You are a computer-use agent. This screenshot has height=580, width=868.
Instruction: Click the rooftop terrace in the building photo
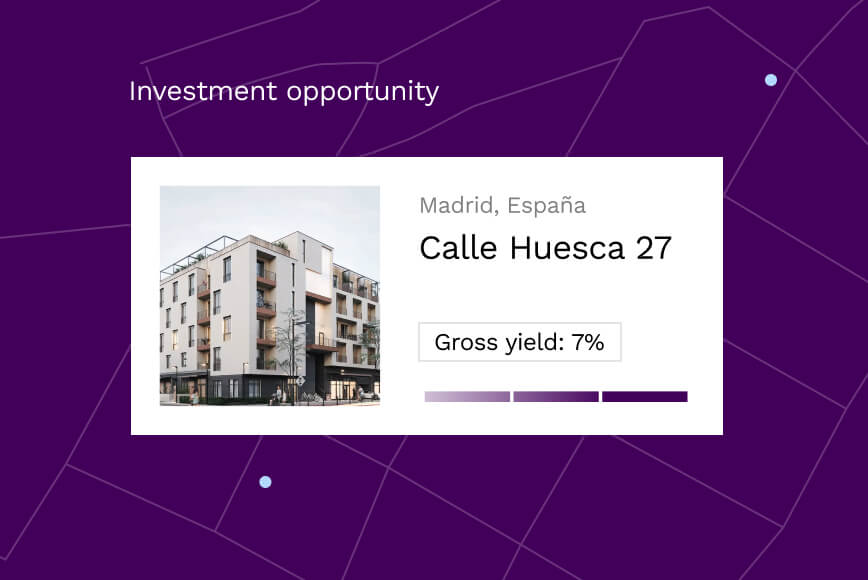[x=194, y=257]
